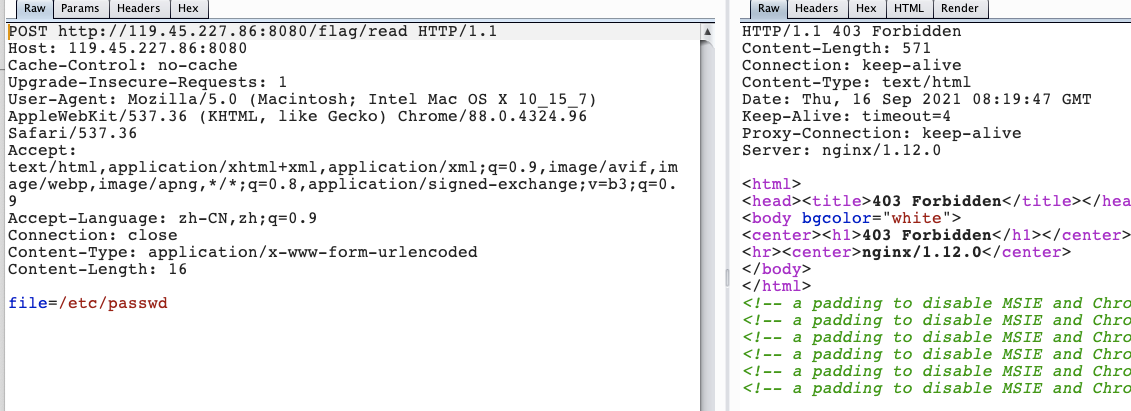Click the divider handle between request and response

(x=726, y=278)
